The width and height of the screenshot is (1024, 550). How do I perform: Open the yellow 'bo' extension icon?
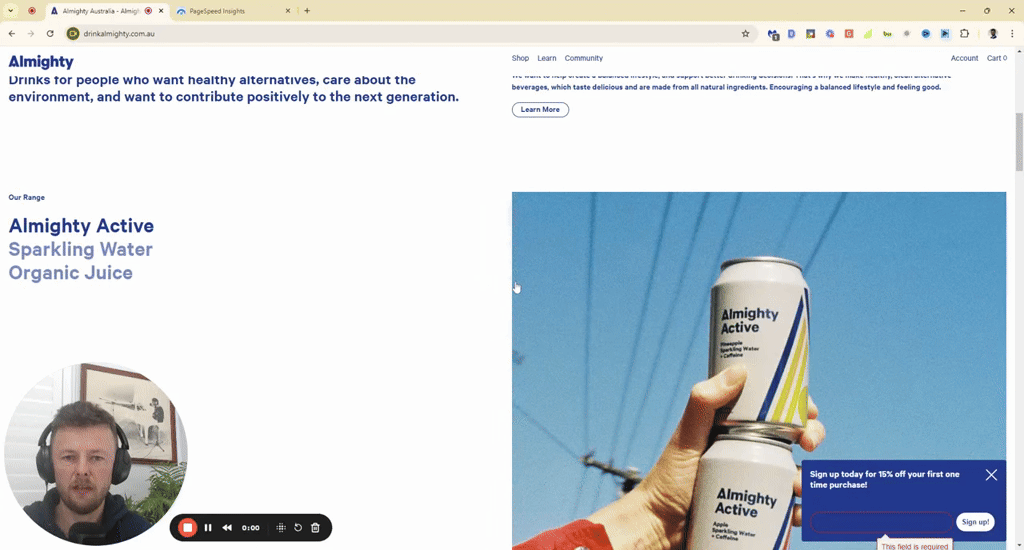pyautogui.click(x=888, y=33)
